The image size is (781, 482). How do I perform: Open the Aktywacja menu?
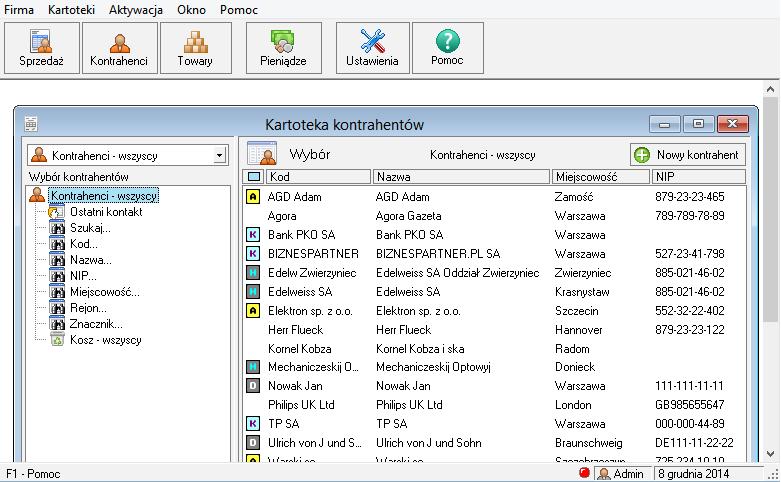136,9
